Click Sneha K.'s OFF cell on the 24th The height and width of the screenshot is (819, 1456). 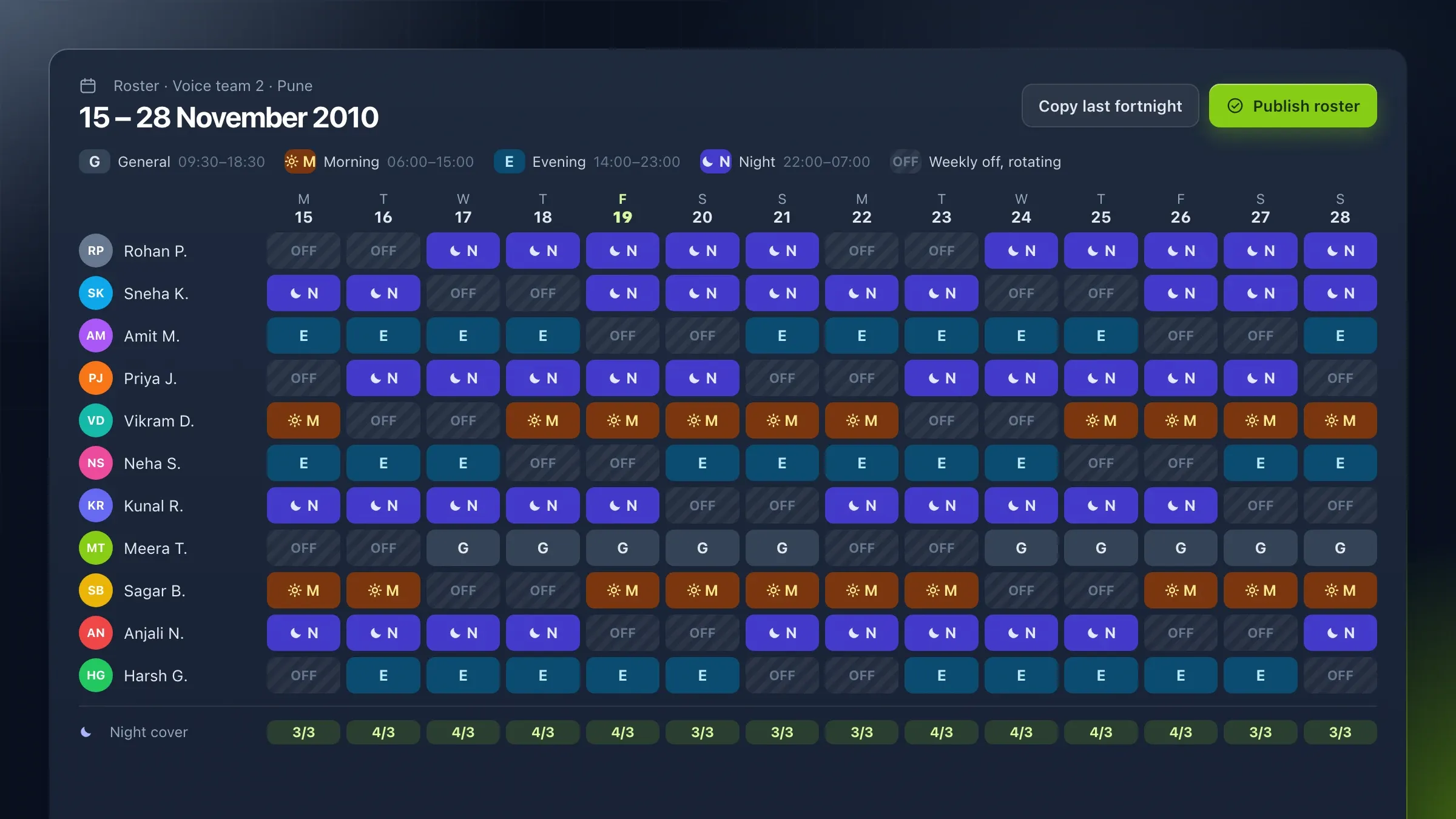click(1021, 293)
